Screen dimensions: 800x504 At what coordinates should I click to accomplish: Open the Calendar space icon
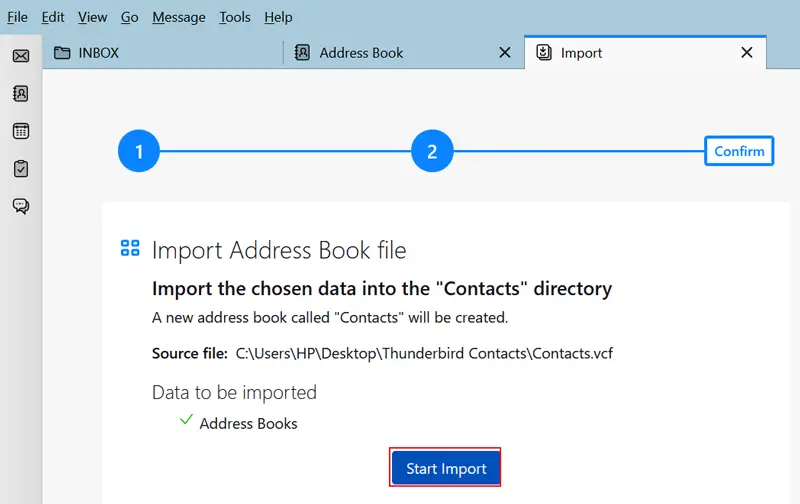(x=20, y=131)
